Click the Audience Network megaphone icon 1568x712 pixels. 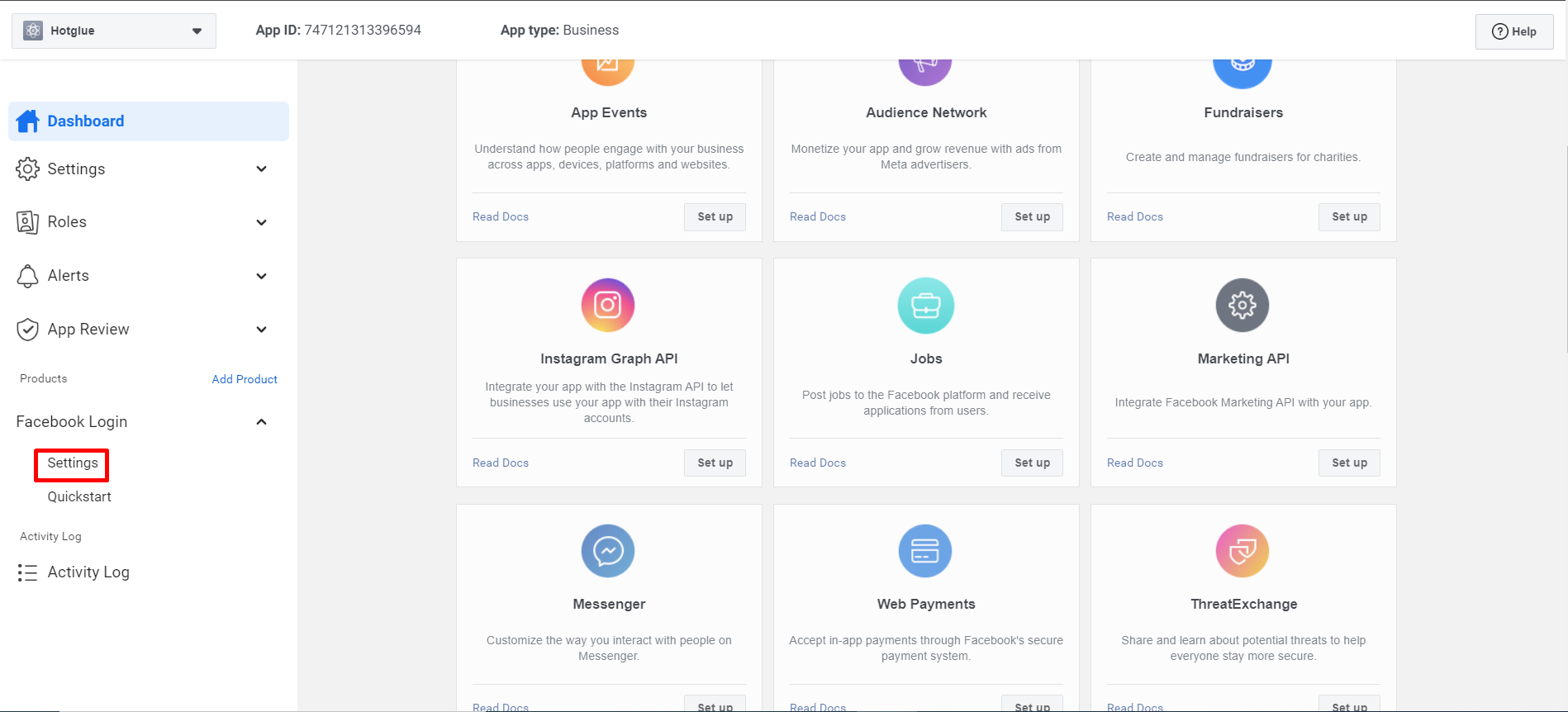pos(925,72)
